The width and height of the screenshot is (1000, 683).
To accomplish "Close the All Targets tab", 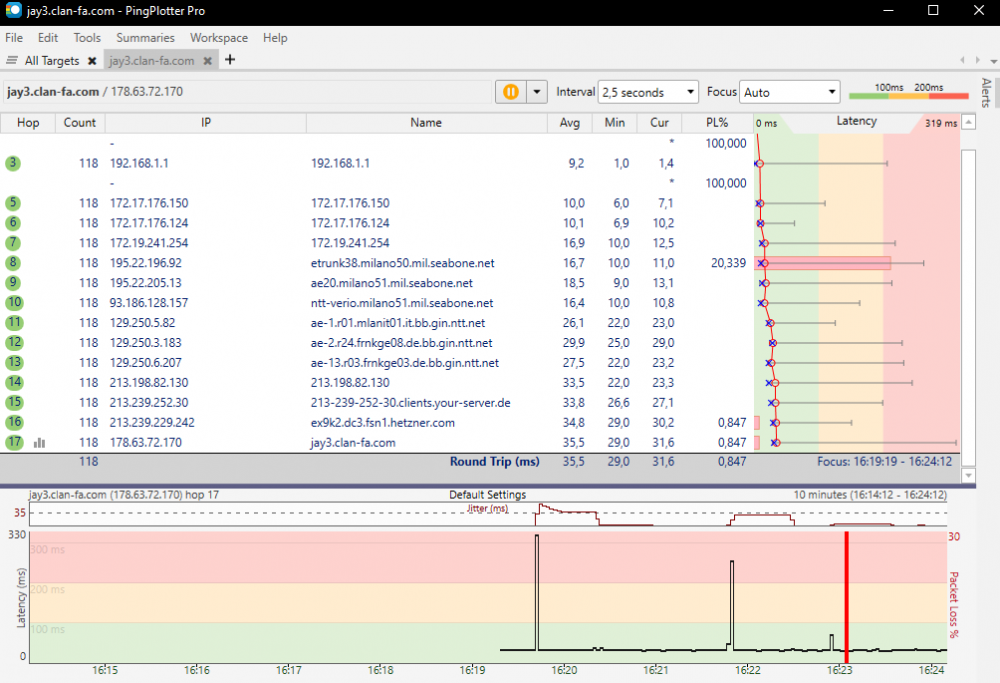I will click(92, 61).
